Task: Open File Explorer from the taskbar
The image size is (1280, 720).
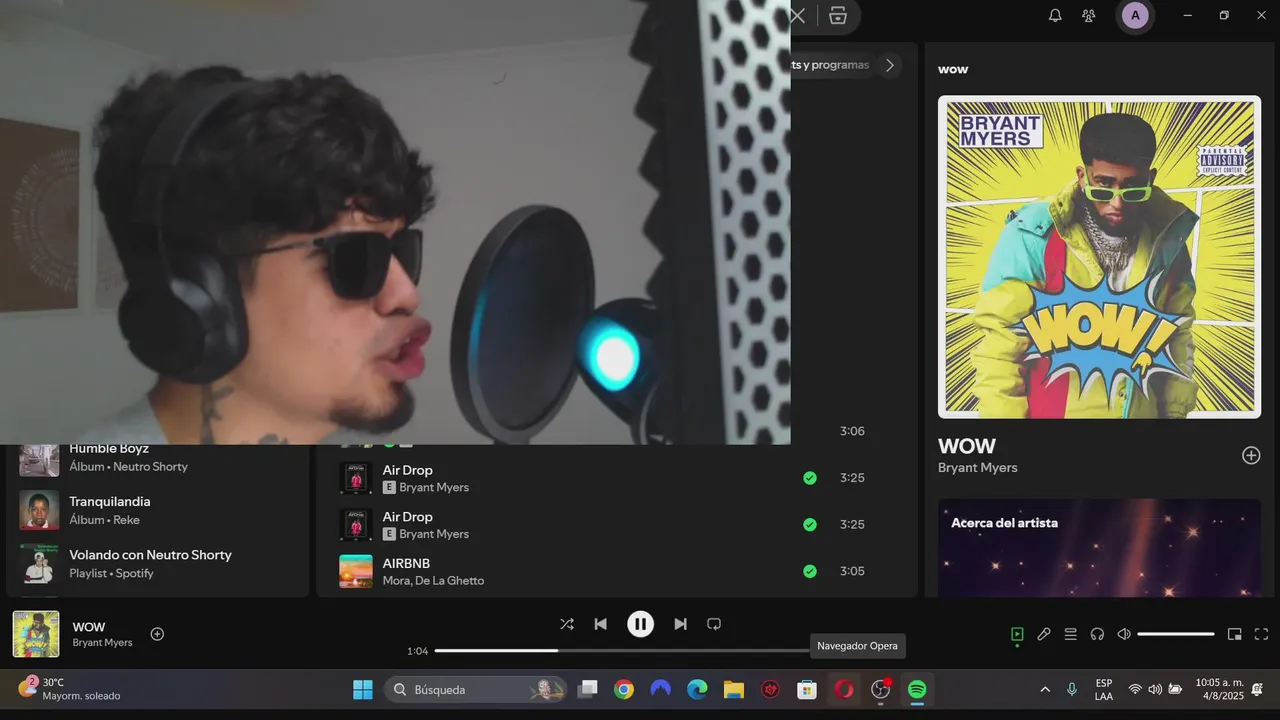Action: pyautogui.click(x=734, y=689)
